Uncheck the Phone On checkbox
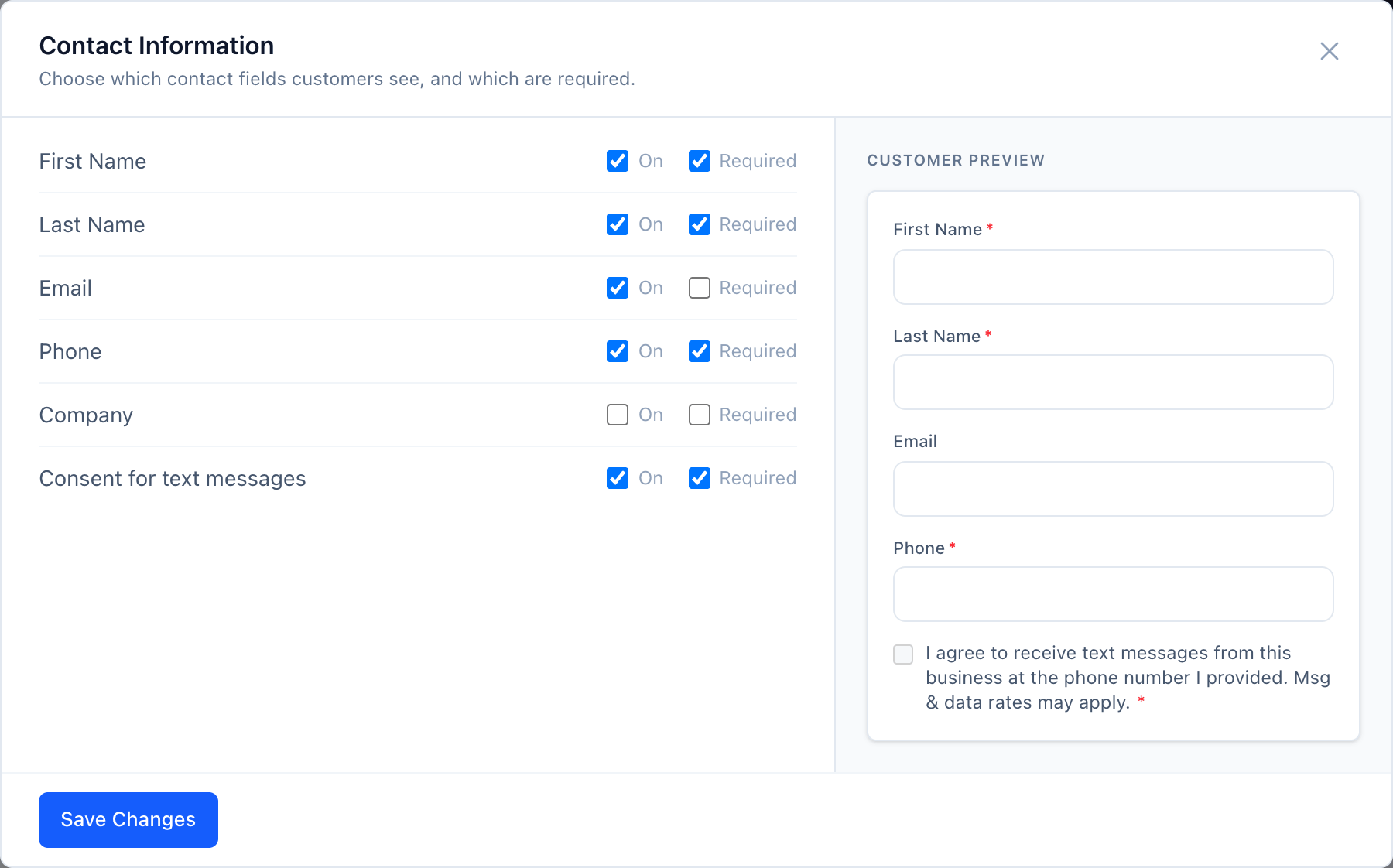 [618, 351]
